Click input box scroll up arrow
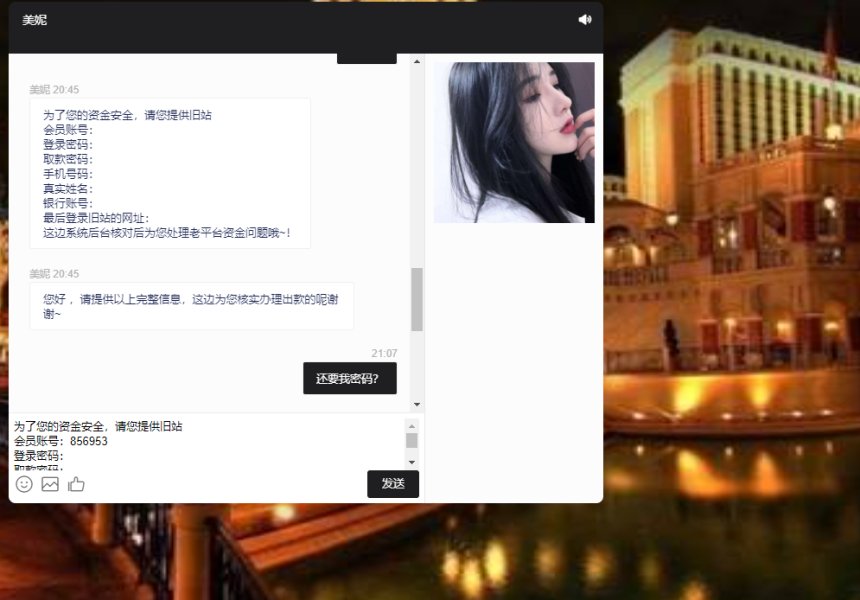This screenshot has height=600, width=860. point(412,426)
